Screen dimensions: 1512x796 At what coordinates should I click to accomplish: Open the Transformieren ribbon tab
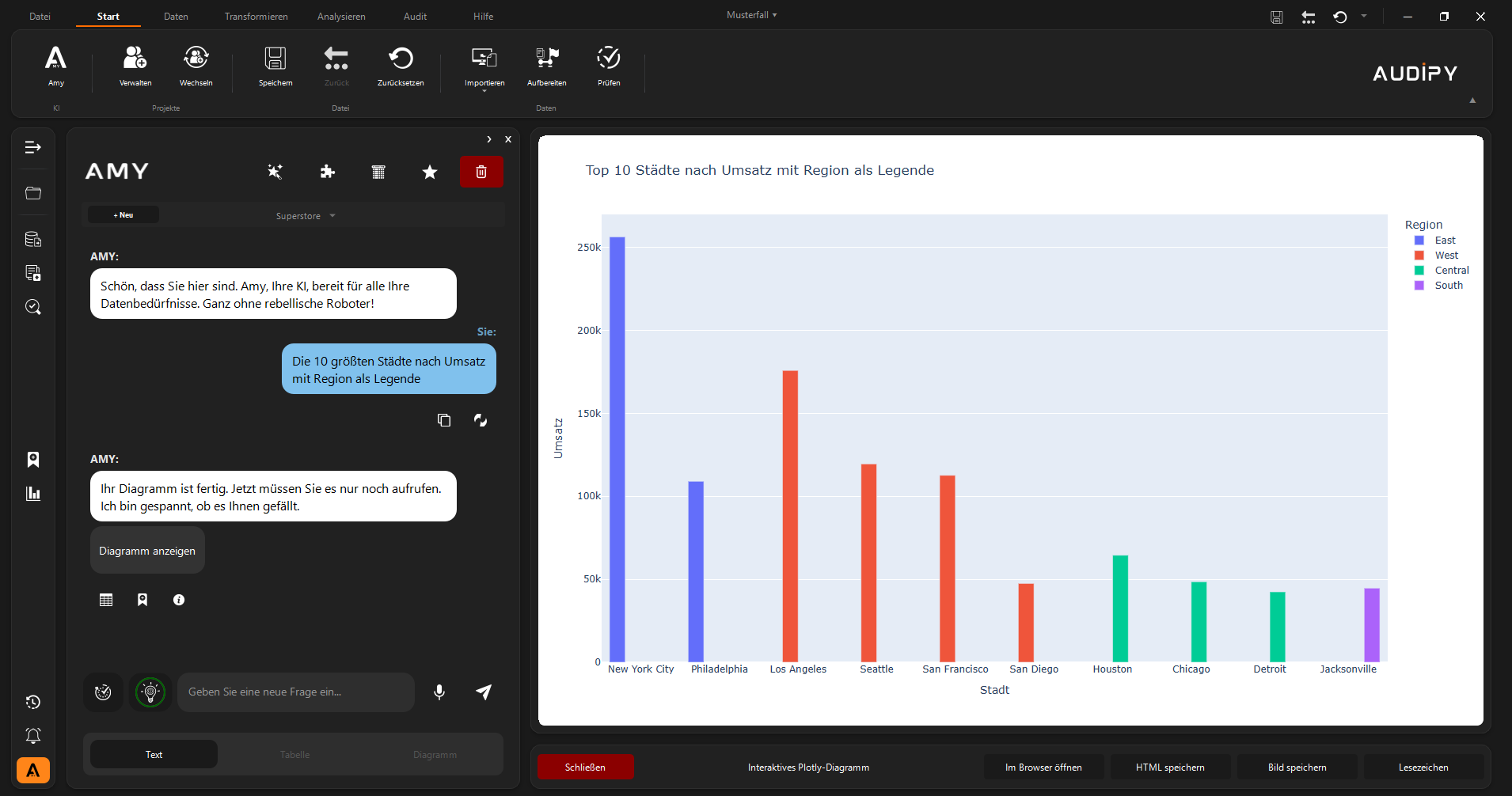[256, 17]
